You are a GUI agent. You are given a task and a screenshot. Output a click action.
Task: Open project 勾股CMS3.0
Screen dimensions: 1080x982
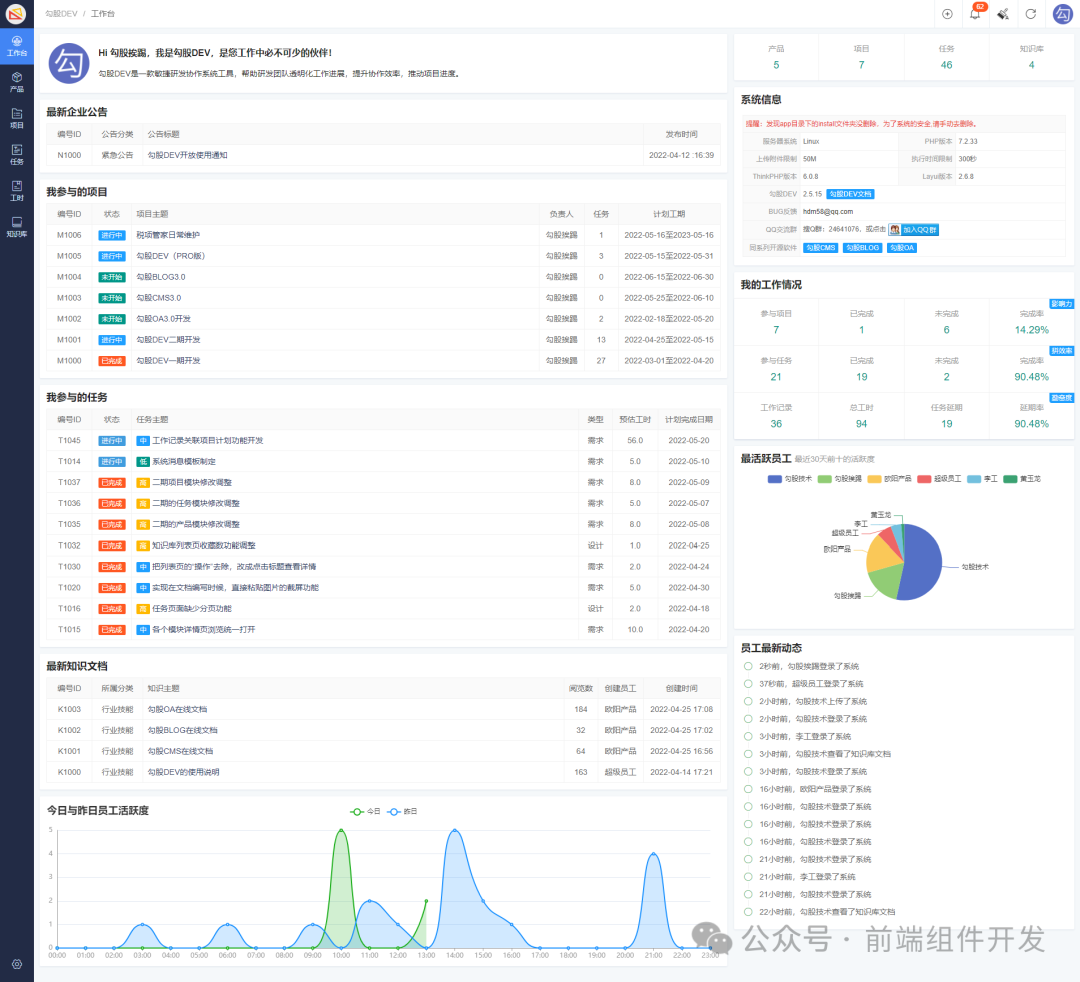click(158, 298)
